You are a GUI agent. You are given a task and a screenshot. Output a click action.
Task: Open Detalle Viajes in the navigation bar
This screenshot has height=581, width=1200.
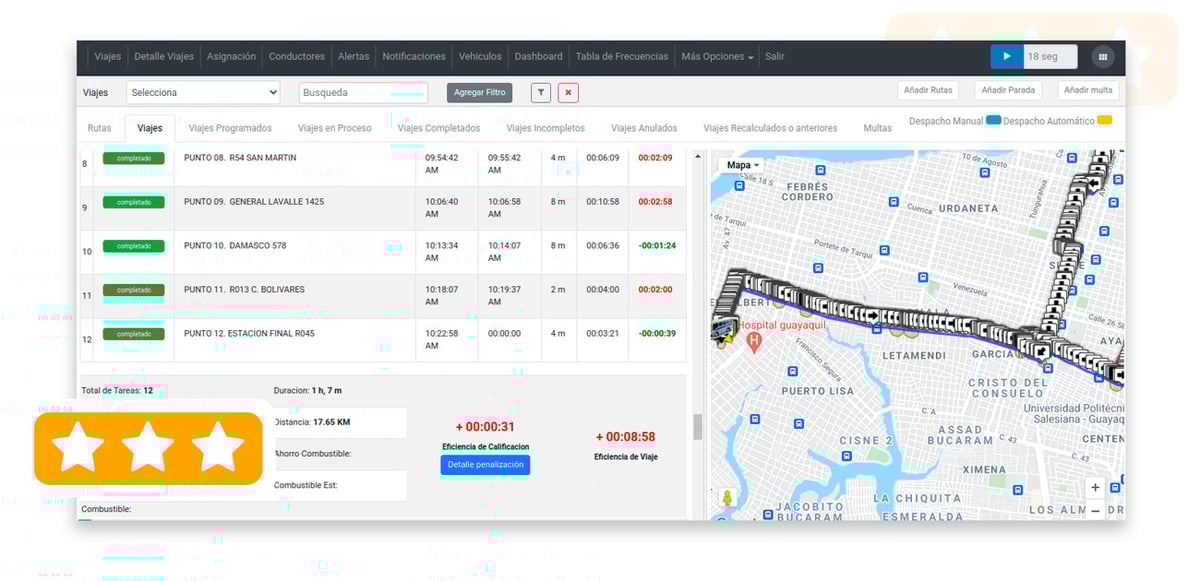164,57
